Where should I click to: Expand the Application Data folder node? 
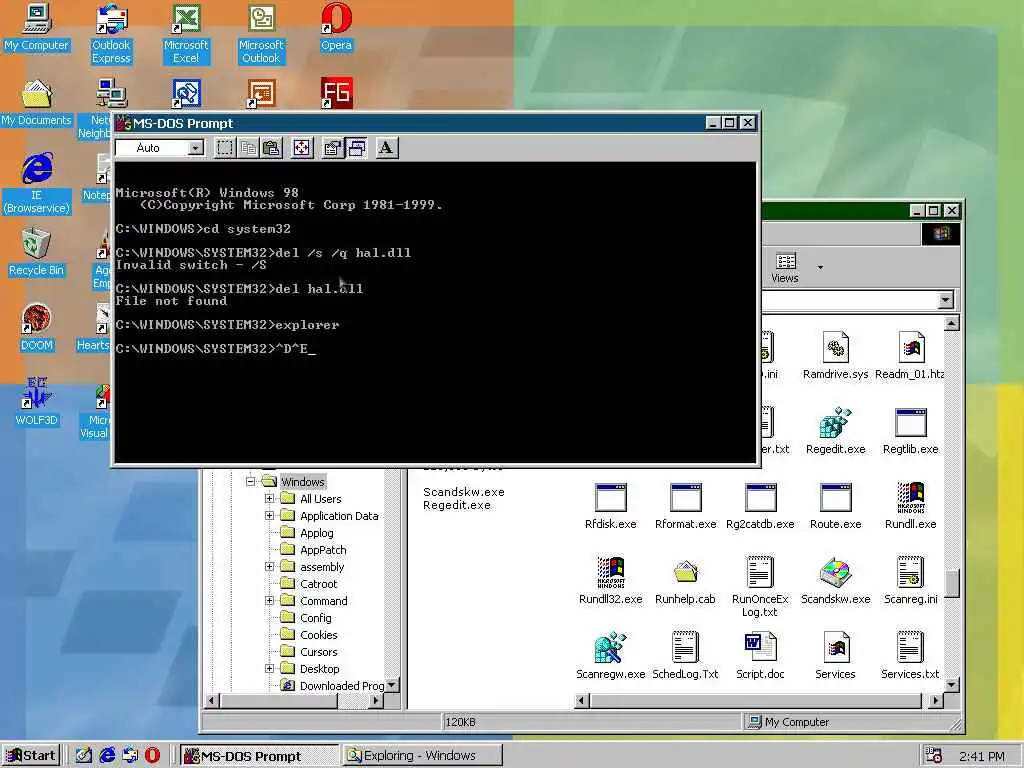(x=269, y=515)
